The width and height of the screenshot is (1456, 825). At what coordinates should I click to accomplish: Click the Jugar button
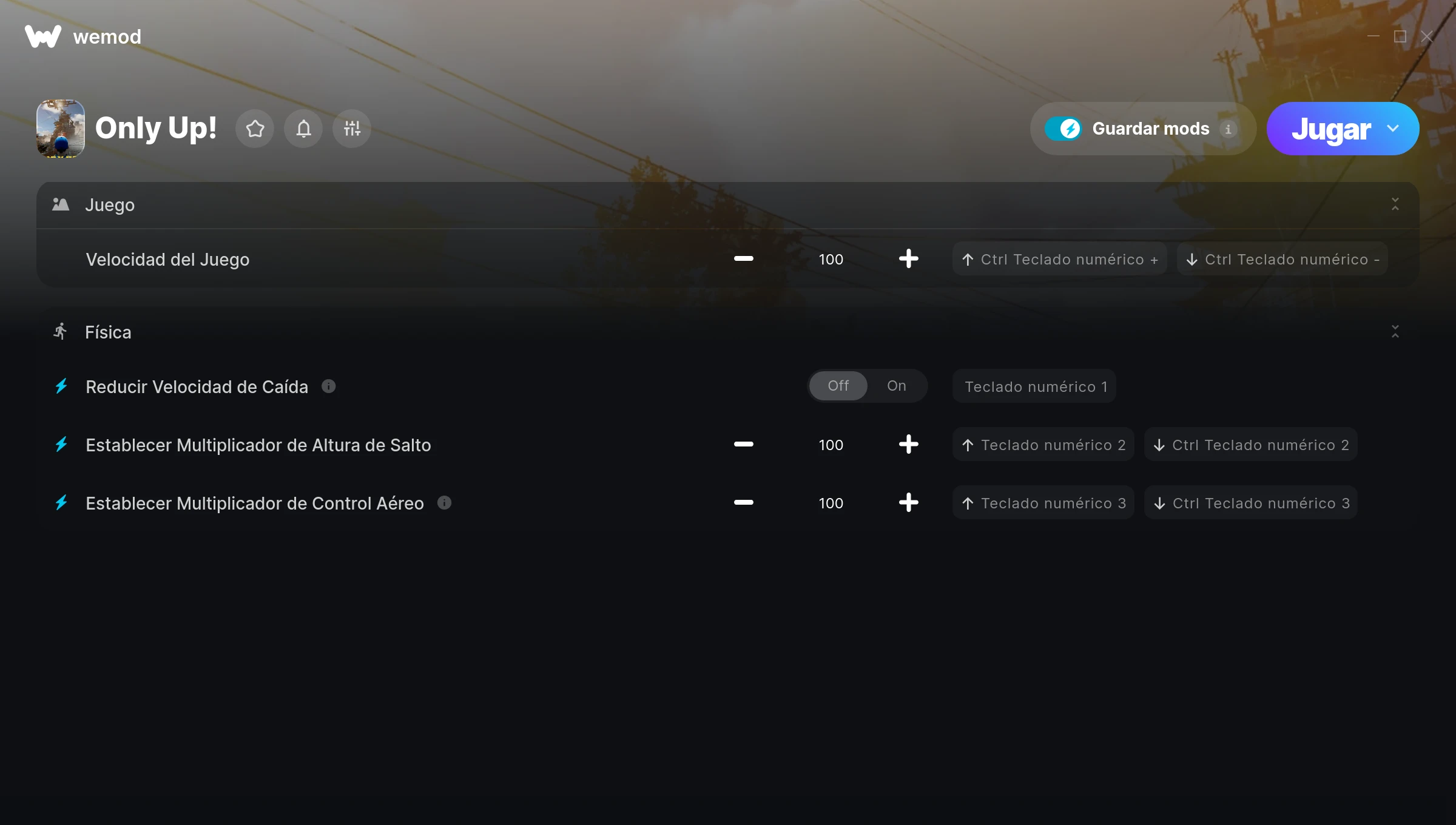point(1331,129)
